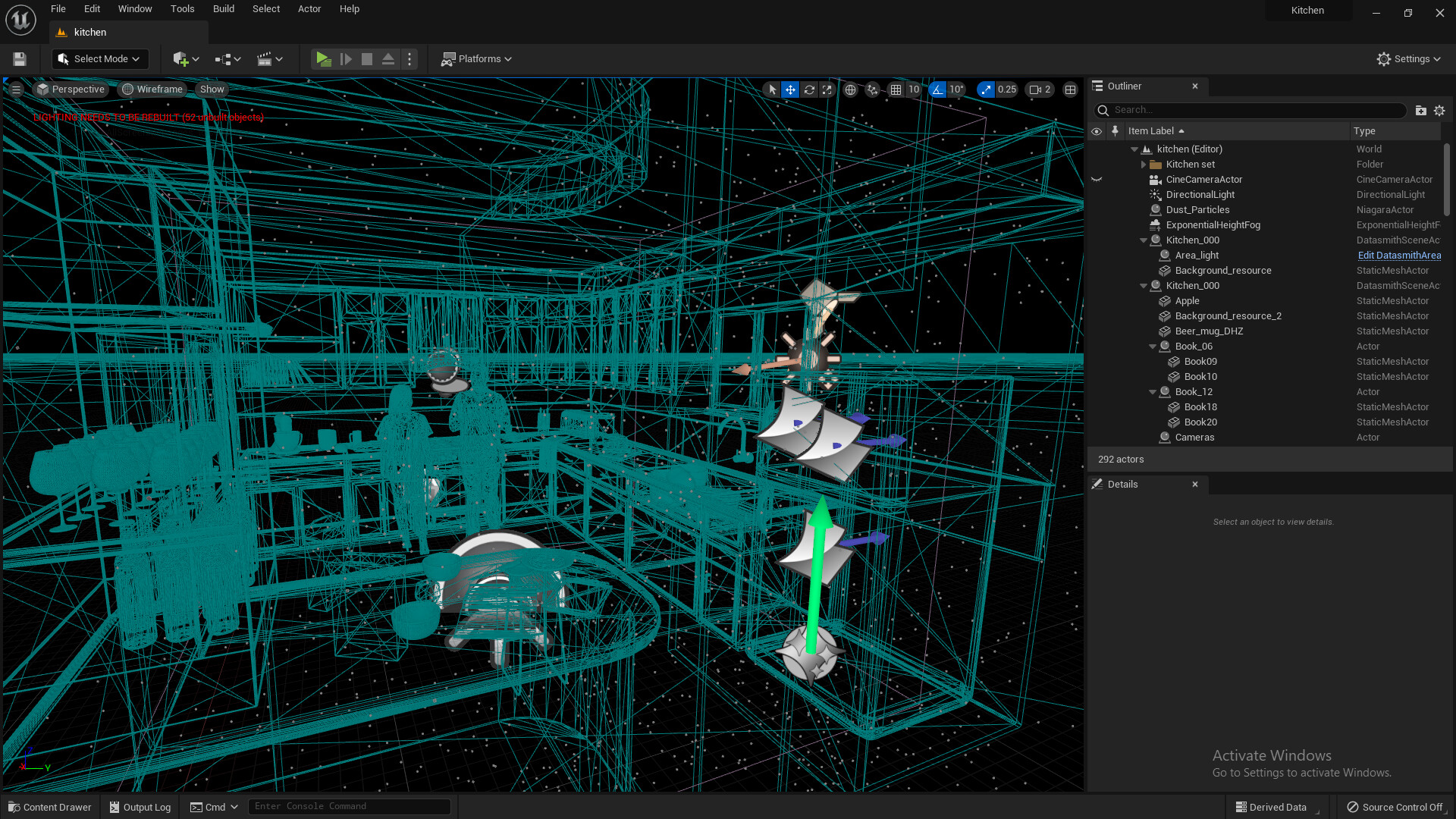Open Outliner settings gear icon
Viewport: 1456px width, 819px height.
point(1439,111)
